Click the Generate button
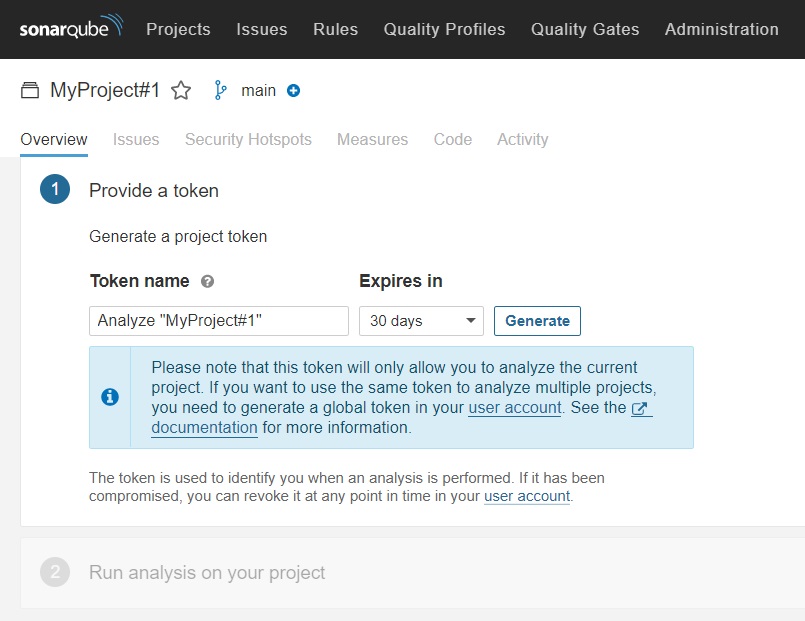Viewport: 805px width, 621px height. pos(537,321)
